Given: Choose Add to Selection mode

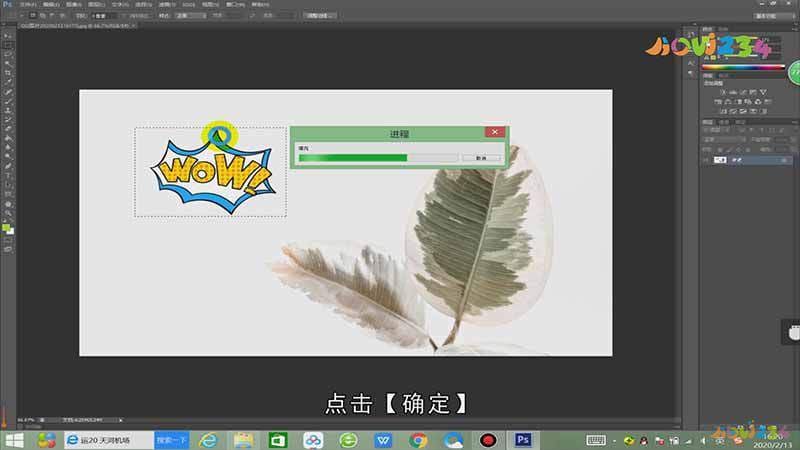Looking at the screenshot, I should [x=43, y=16].
